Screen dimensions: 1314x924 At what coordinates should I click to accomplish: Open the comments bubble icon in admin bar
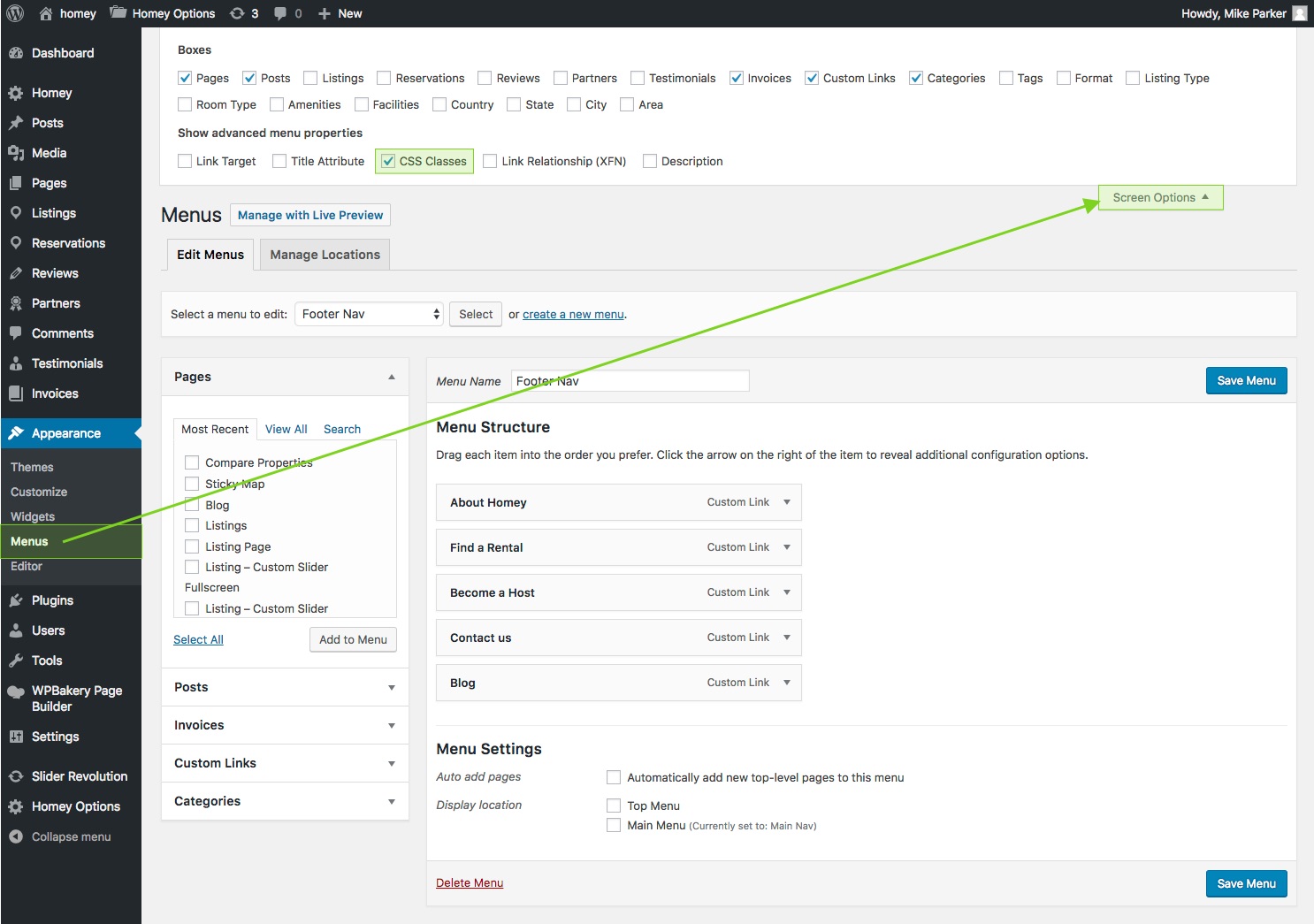280,13
